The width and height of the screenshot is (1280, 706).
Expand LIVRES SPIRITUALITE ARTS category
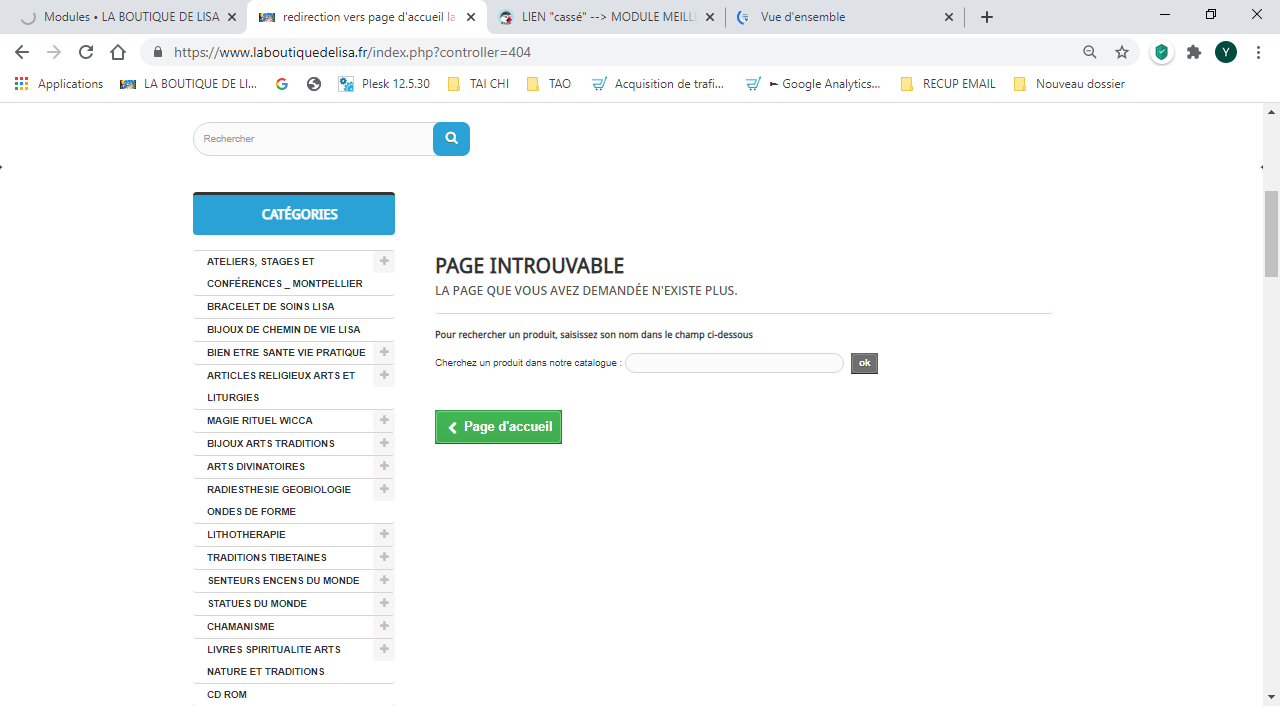pos(384,649)
